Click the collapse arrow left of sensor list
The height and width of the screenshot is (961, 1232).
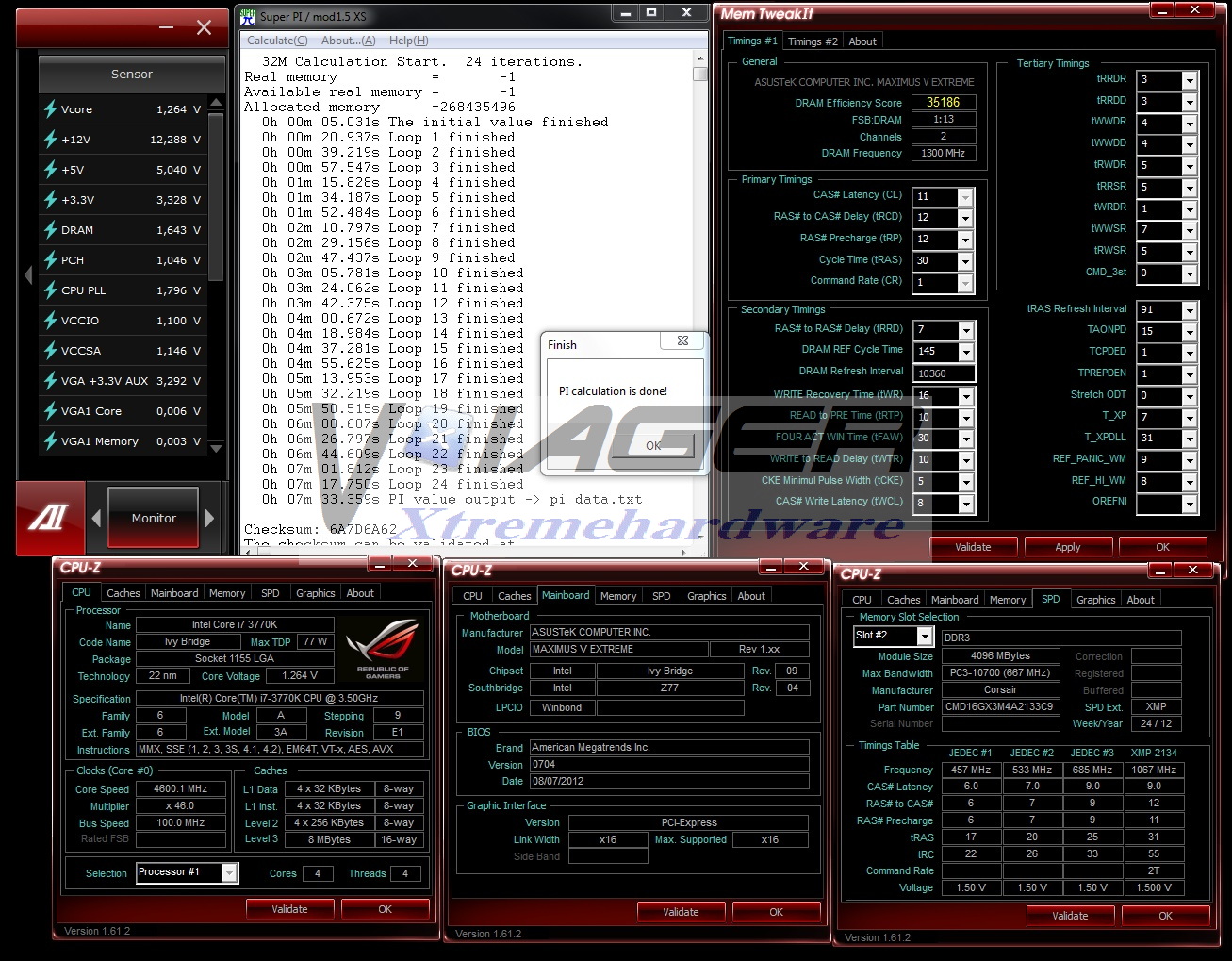(27, 275)
